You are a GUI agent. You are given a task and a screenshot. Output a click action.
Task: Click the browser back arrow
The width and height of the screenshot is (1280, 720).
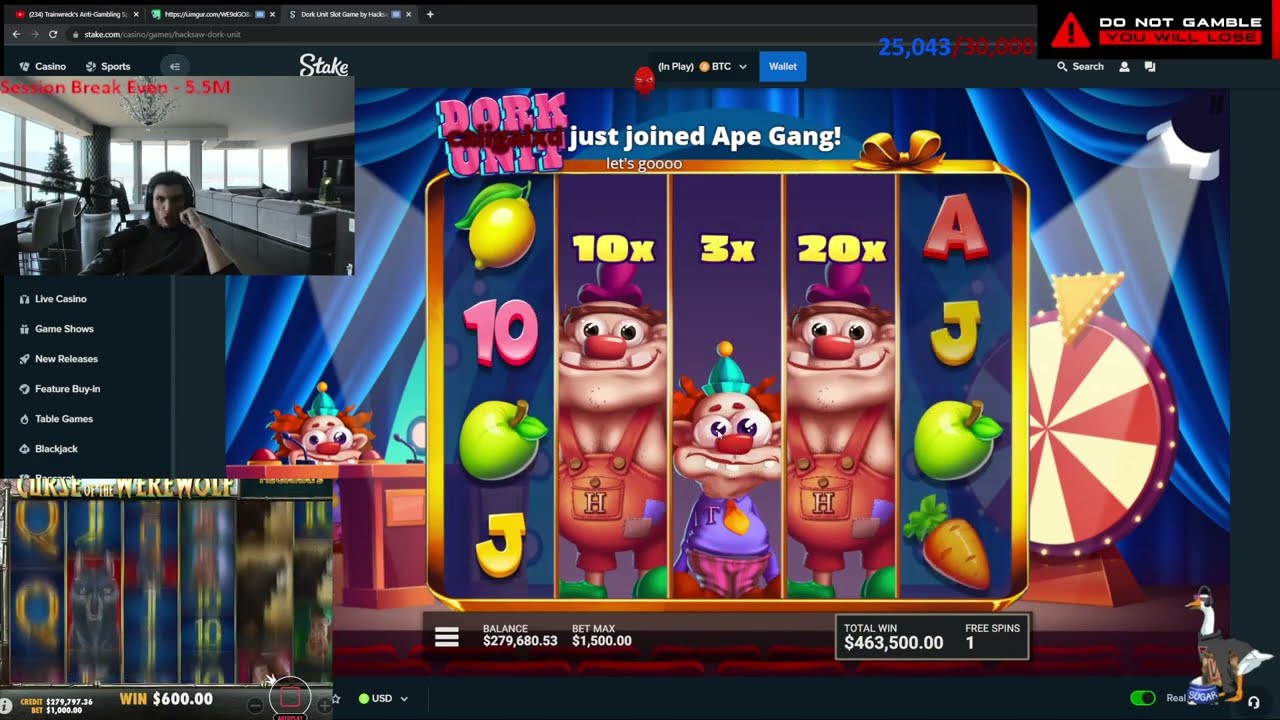(x=16, y=34)
